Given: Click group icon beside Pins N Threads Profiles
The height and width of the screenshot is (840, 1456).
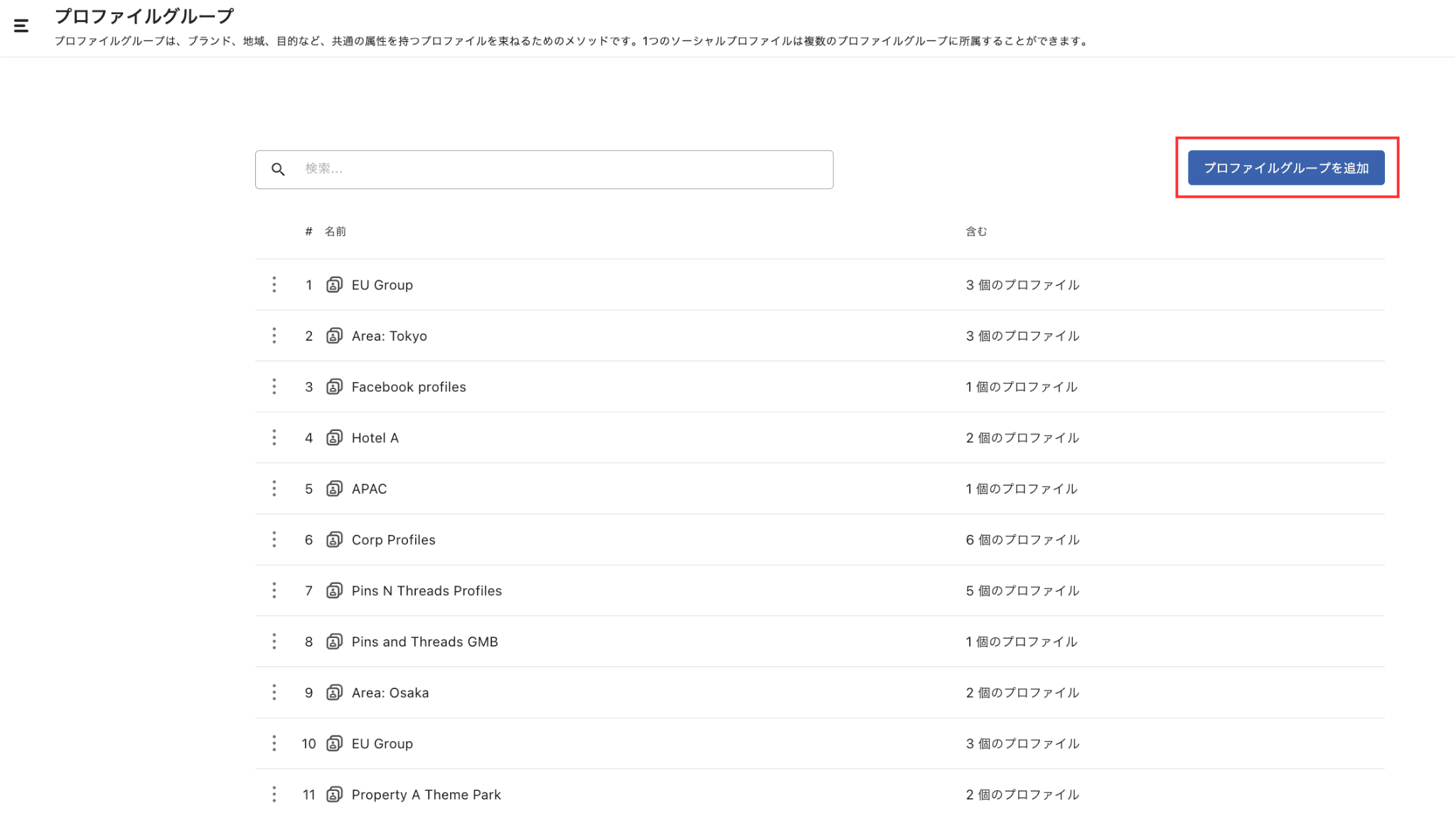Looking at the screenshot, I should coord(334,591).
